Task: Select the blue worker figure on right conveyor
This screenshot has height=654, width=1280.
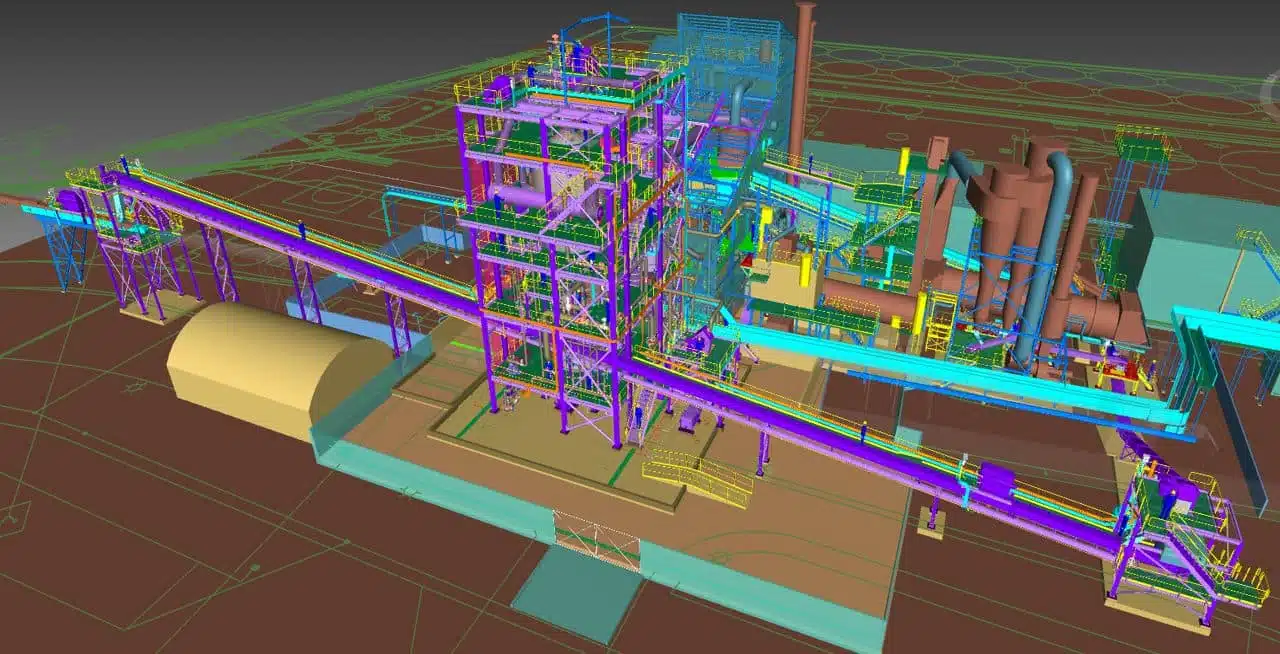Action: click(x=864, y=432)
